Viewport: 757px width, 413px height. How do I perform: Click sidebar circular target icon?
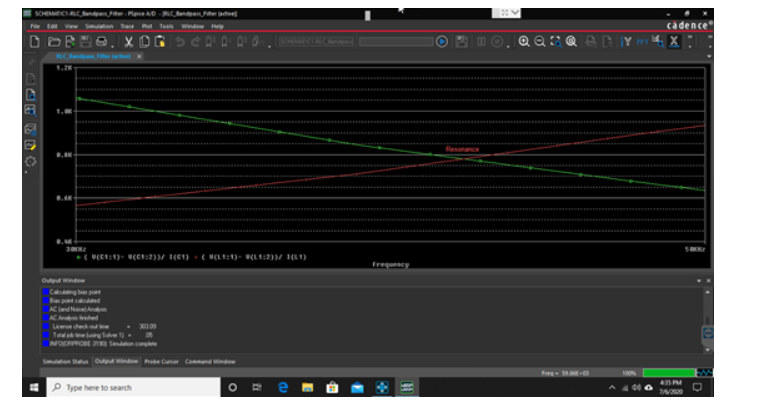pos(30,162)
